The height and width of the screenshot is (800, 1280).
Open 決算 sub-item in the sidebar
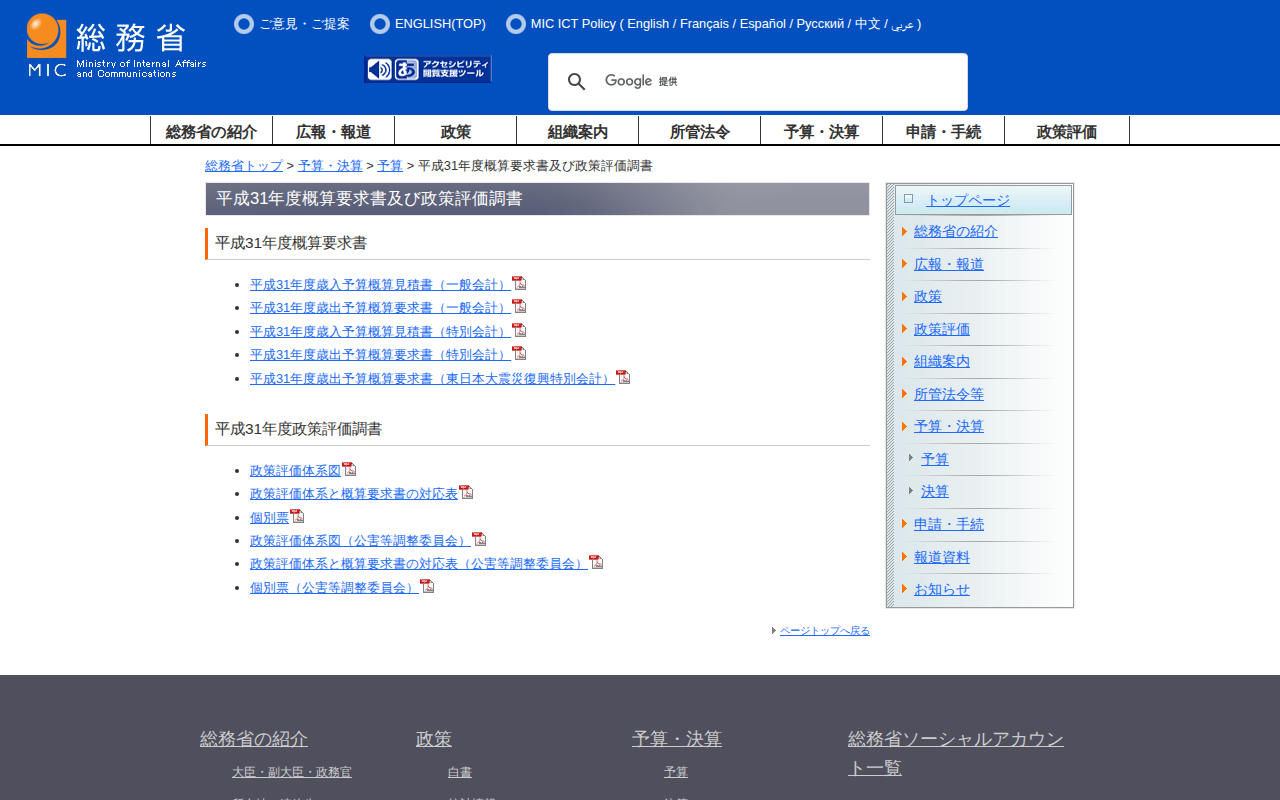pyautogui.click(x=934, y=491)
